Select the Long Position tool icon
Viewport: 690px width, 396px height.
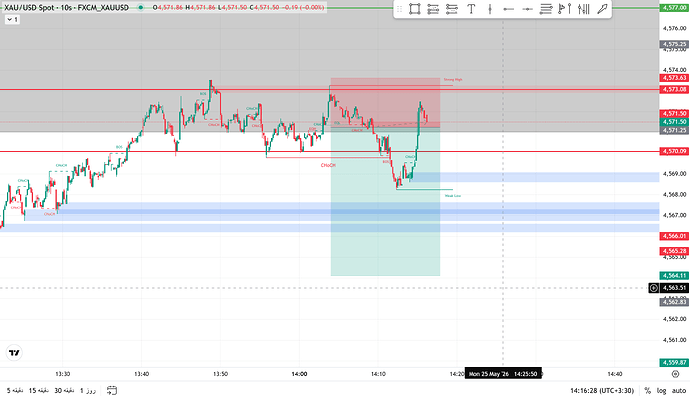[433, 9]
